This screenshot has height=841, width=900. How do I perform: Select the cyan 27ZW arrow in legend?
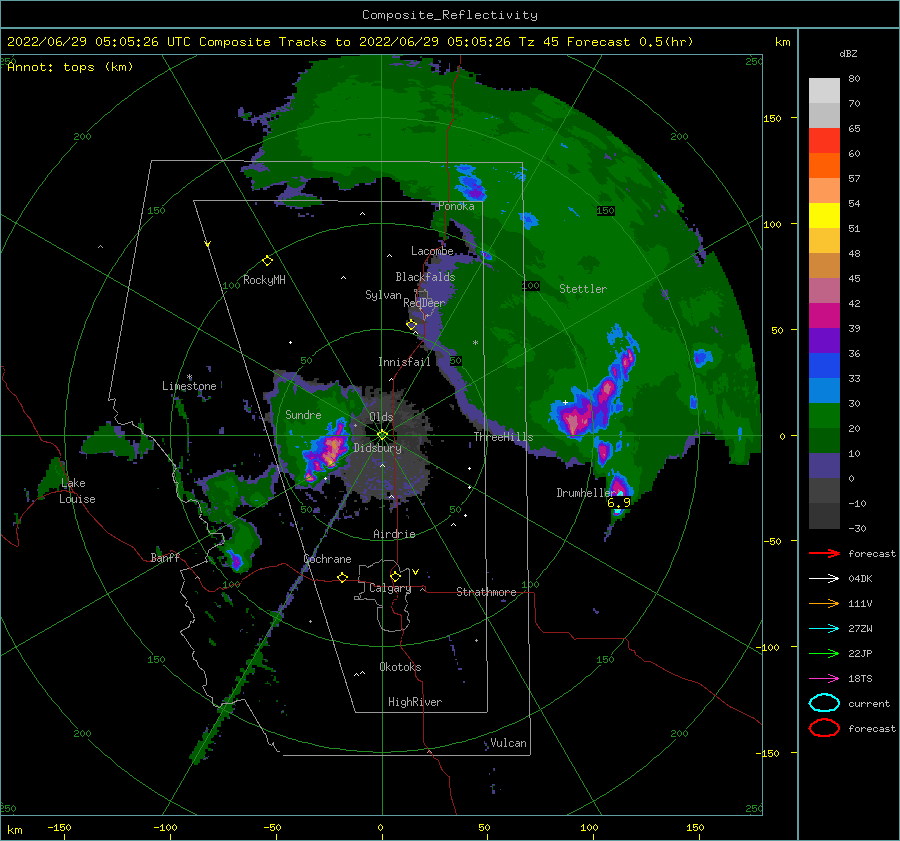click(x=824, y=629)
